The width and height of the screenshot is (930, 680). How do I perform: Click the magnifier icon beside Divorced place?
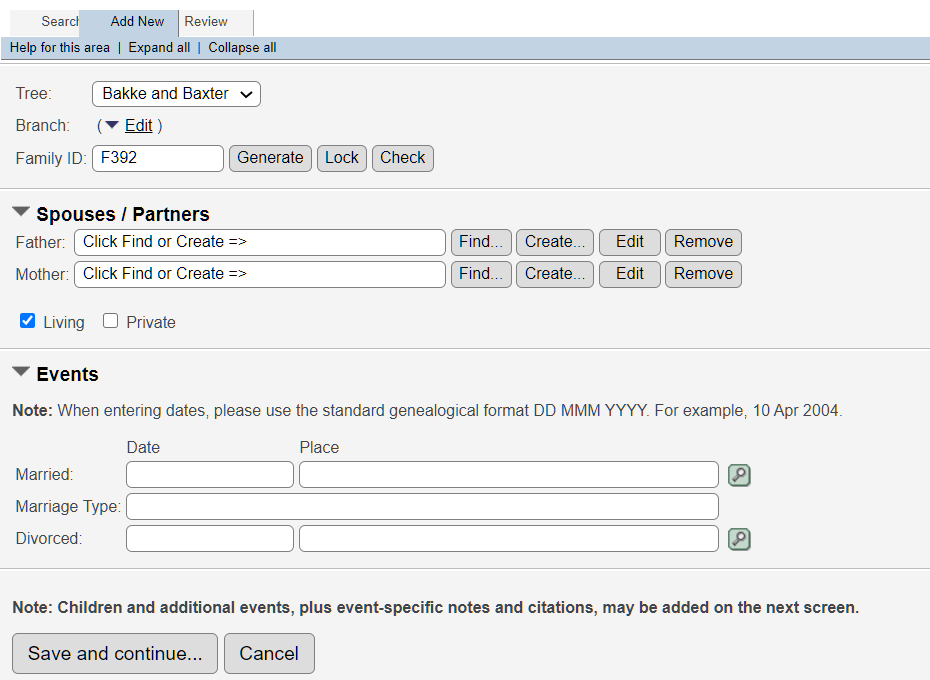pyautogui.click(x=739, y=539)
